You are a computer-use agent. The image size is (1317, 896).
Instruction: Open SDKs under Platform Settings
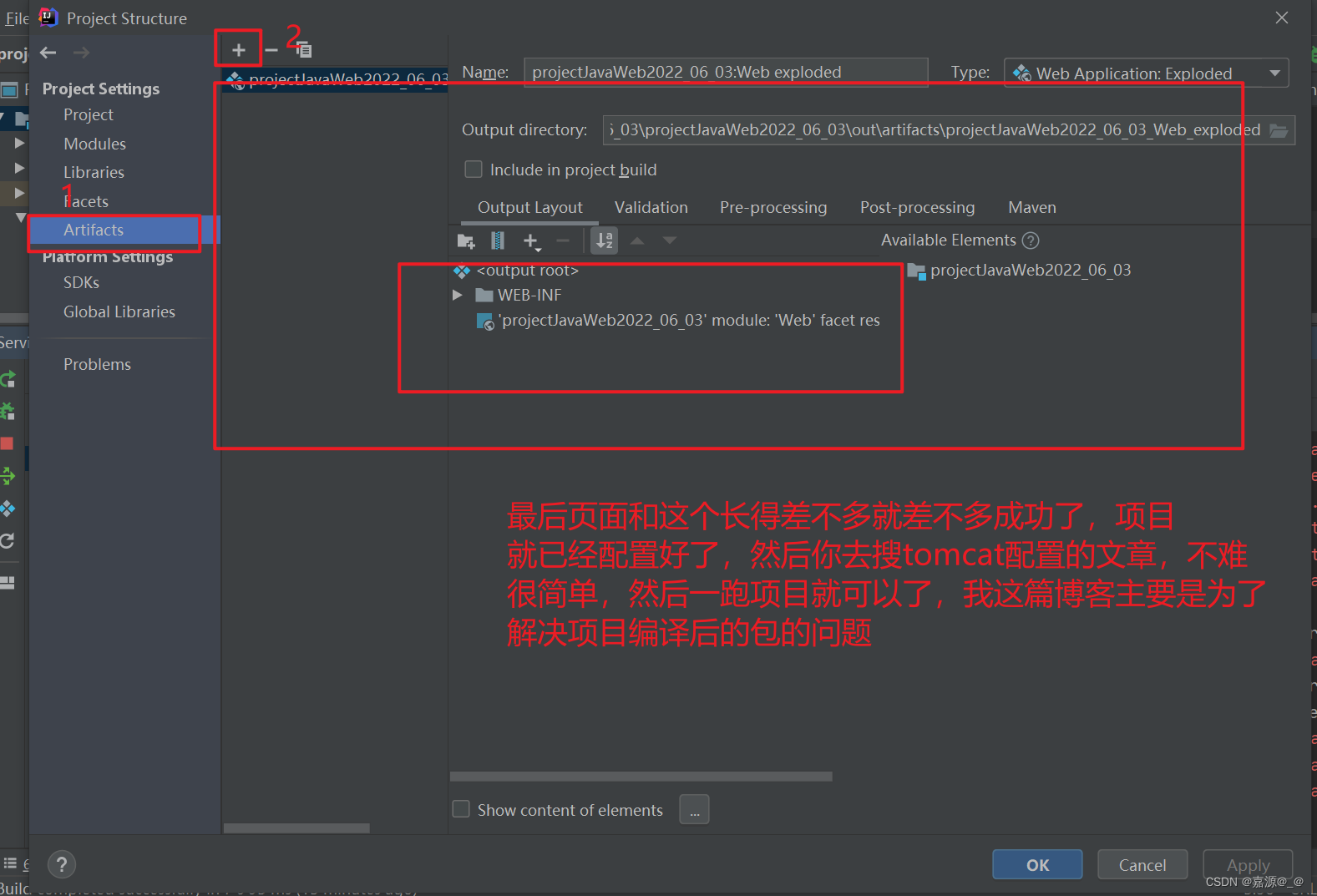(x=81, y=282)
